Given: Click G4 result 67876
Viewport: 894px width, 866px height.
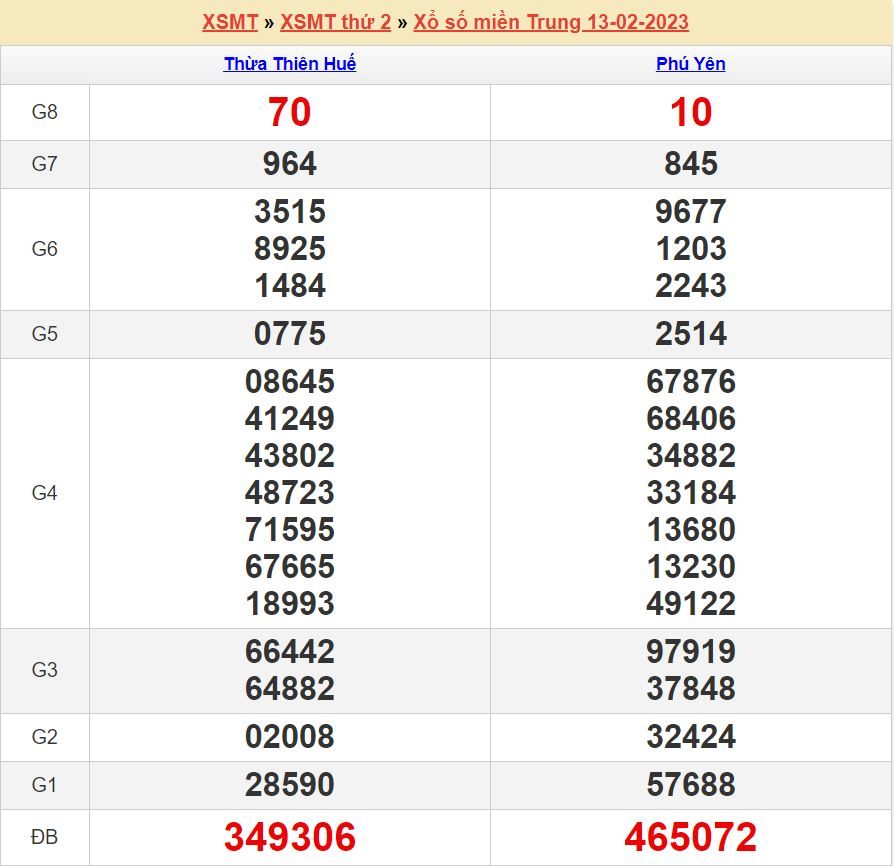Looking at the screenshot, I should click(690, 381).
